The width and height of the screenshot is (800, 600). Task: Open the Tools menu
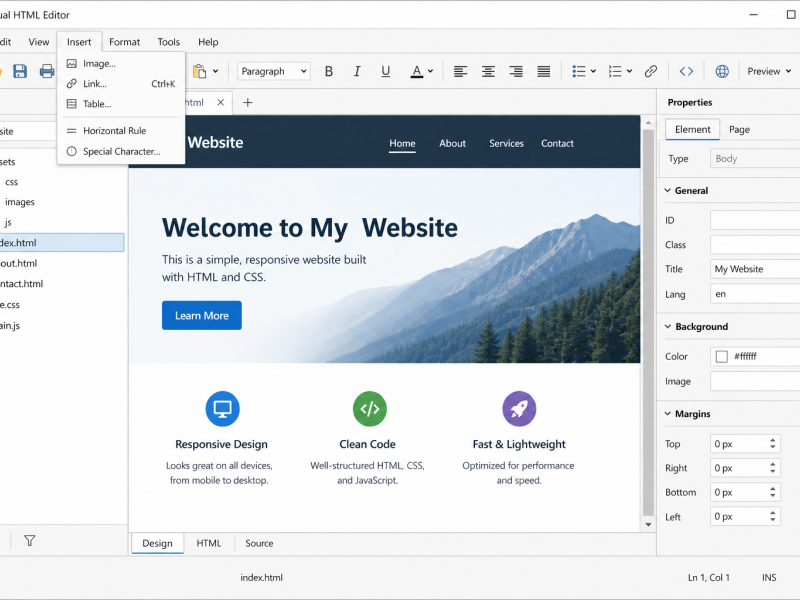point(168,42)
